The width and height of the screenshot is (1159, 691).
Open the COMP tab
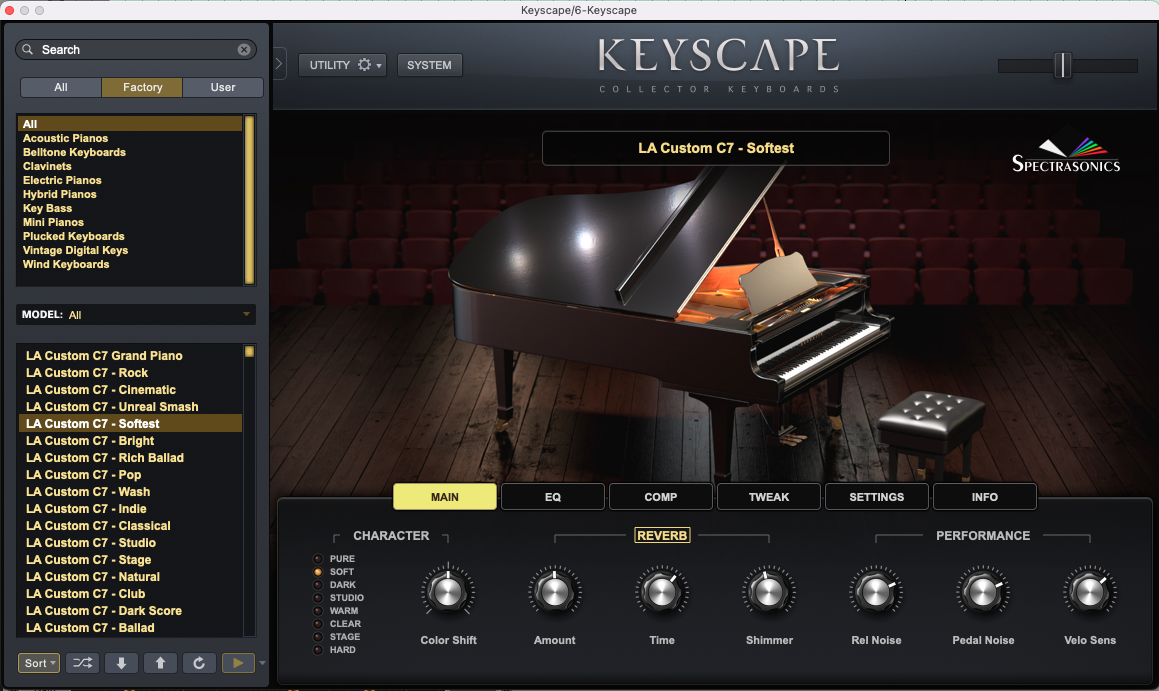click(661, 497)
